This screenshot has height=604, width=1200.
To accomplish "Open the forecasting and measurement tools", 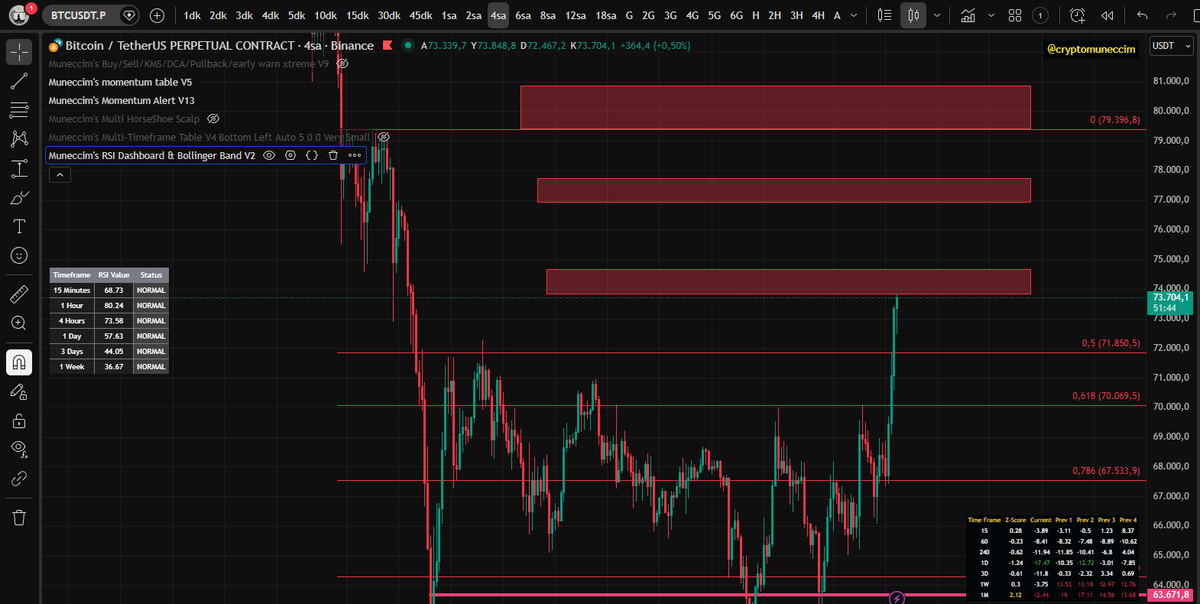I will 18,168.
